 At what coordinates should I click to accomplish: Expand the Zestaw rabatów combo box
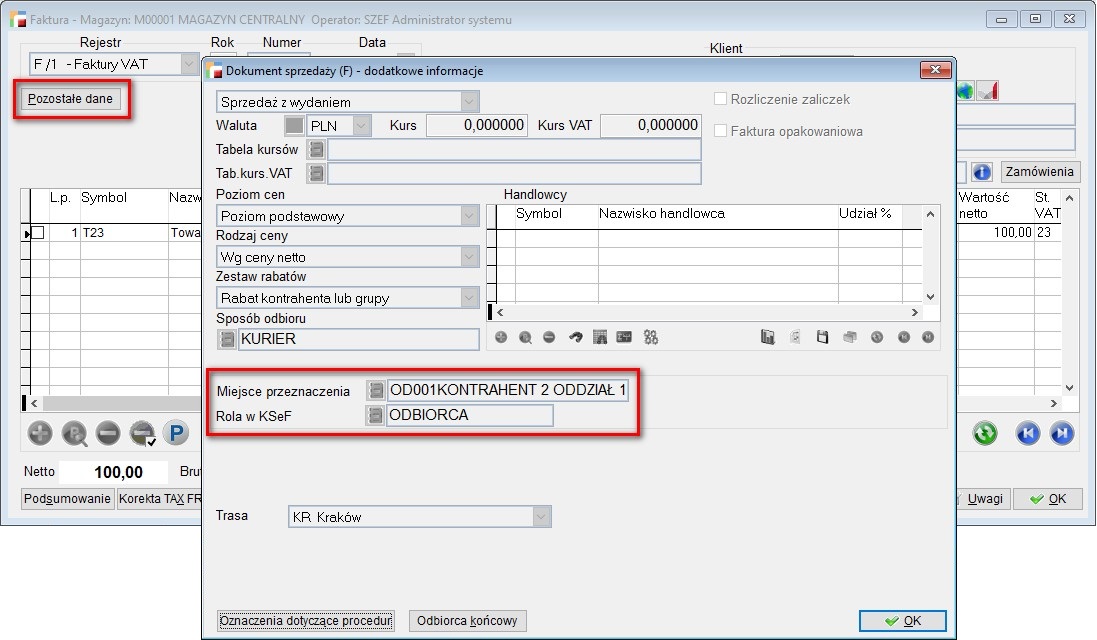(469, 298)
